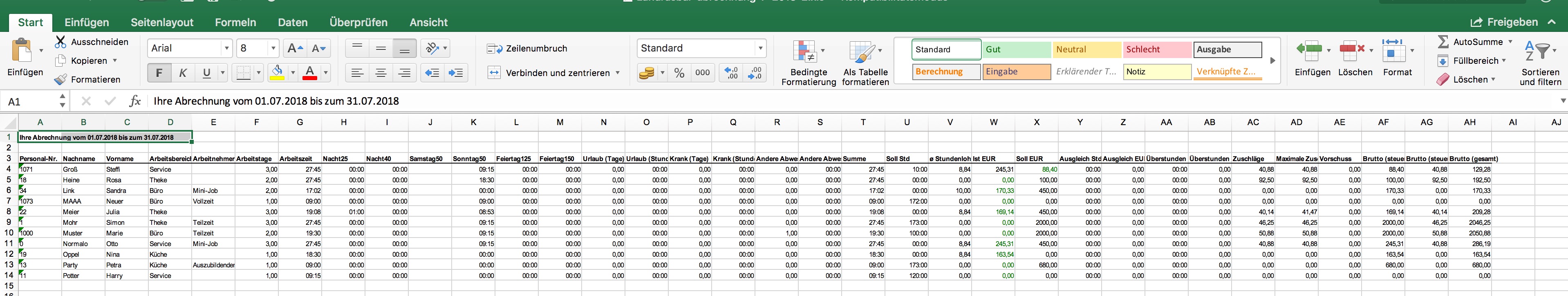The width and height of the screenshot is (1568, 296).
Task: Select column header W
Action: (993, 122)
